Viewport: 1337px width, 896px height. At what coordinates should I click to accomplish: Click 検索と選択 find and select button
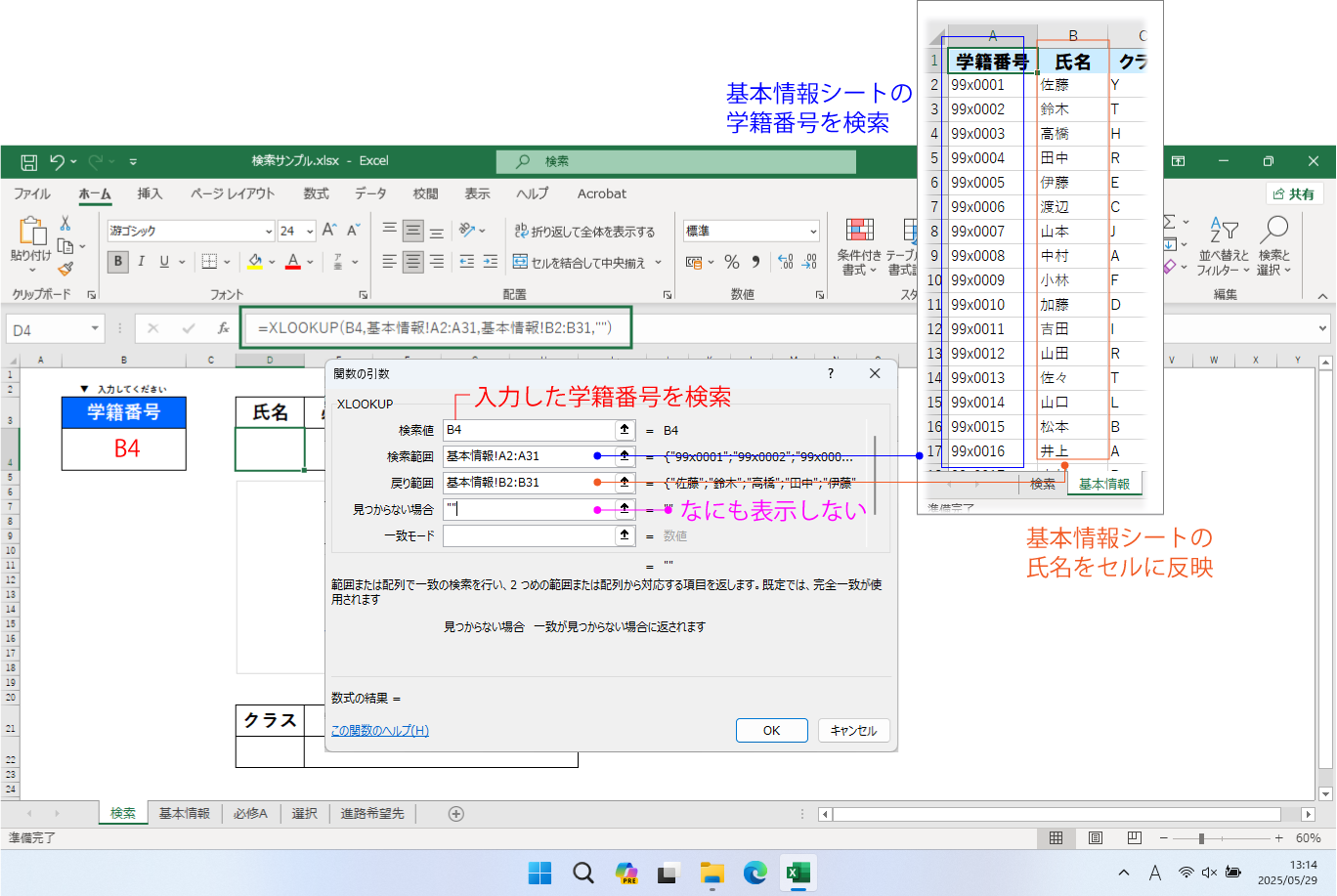1273,246
